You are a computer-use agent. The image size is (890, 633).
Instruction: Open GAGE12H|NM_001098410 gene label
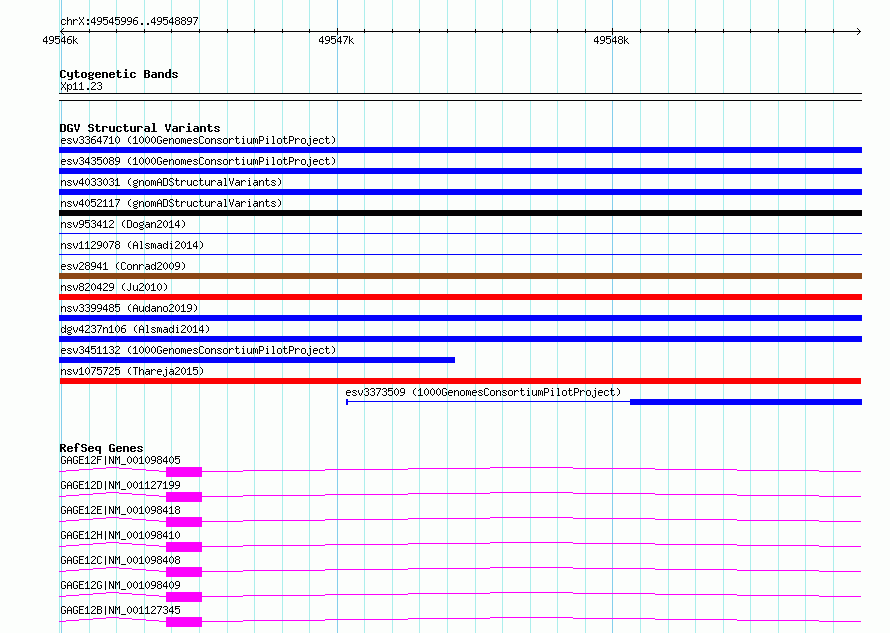120,535
